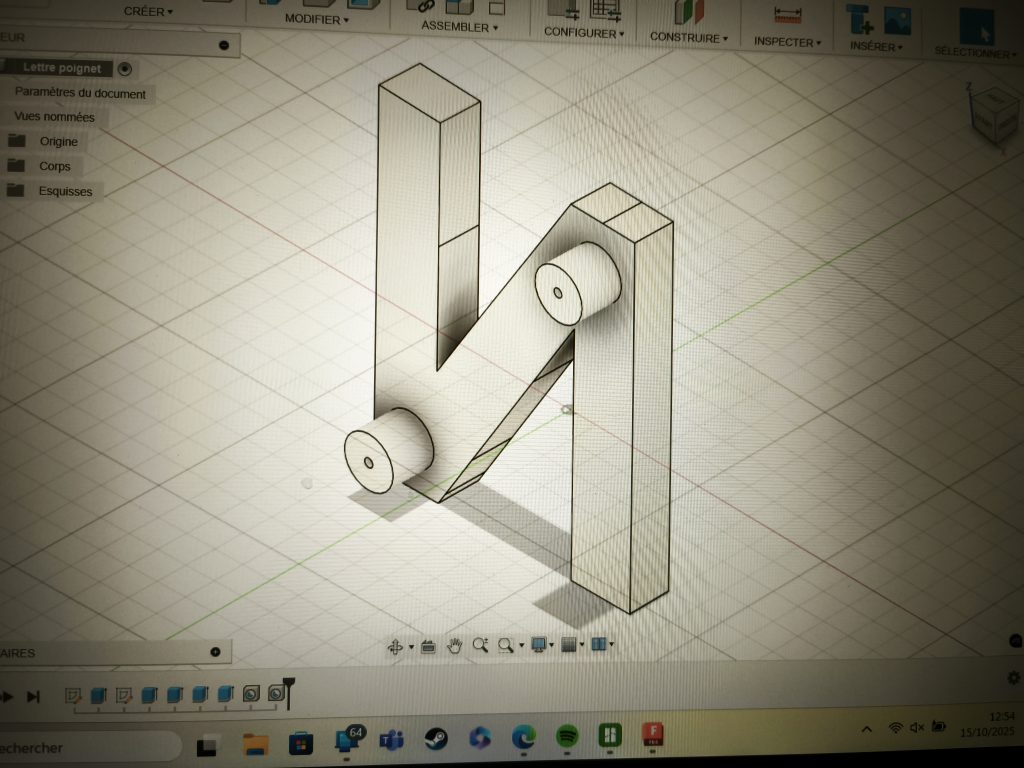Select Paramètres du document in browser

80,93
